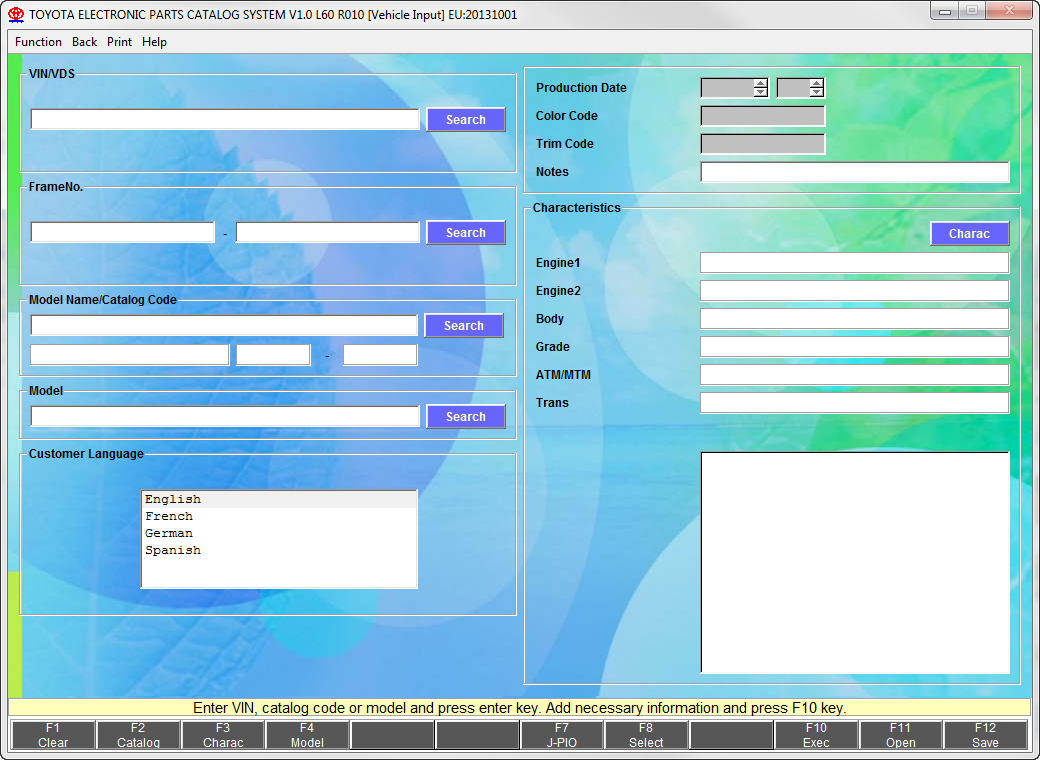Select English in Customer Language list
This screenshot has width=1040, height=760.
(x=279, y=499)
